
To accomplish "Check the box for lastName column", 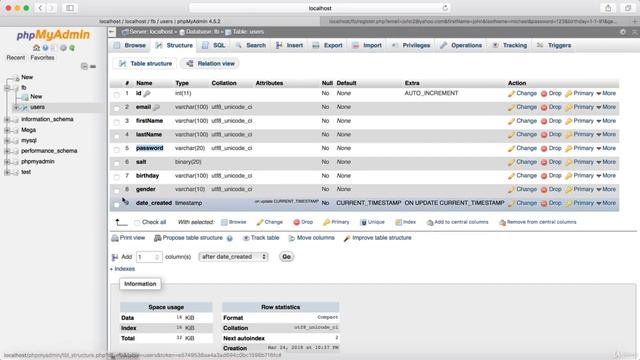I will pyautogui.click(x=117, y=136).
